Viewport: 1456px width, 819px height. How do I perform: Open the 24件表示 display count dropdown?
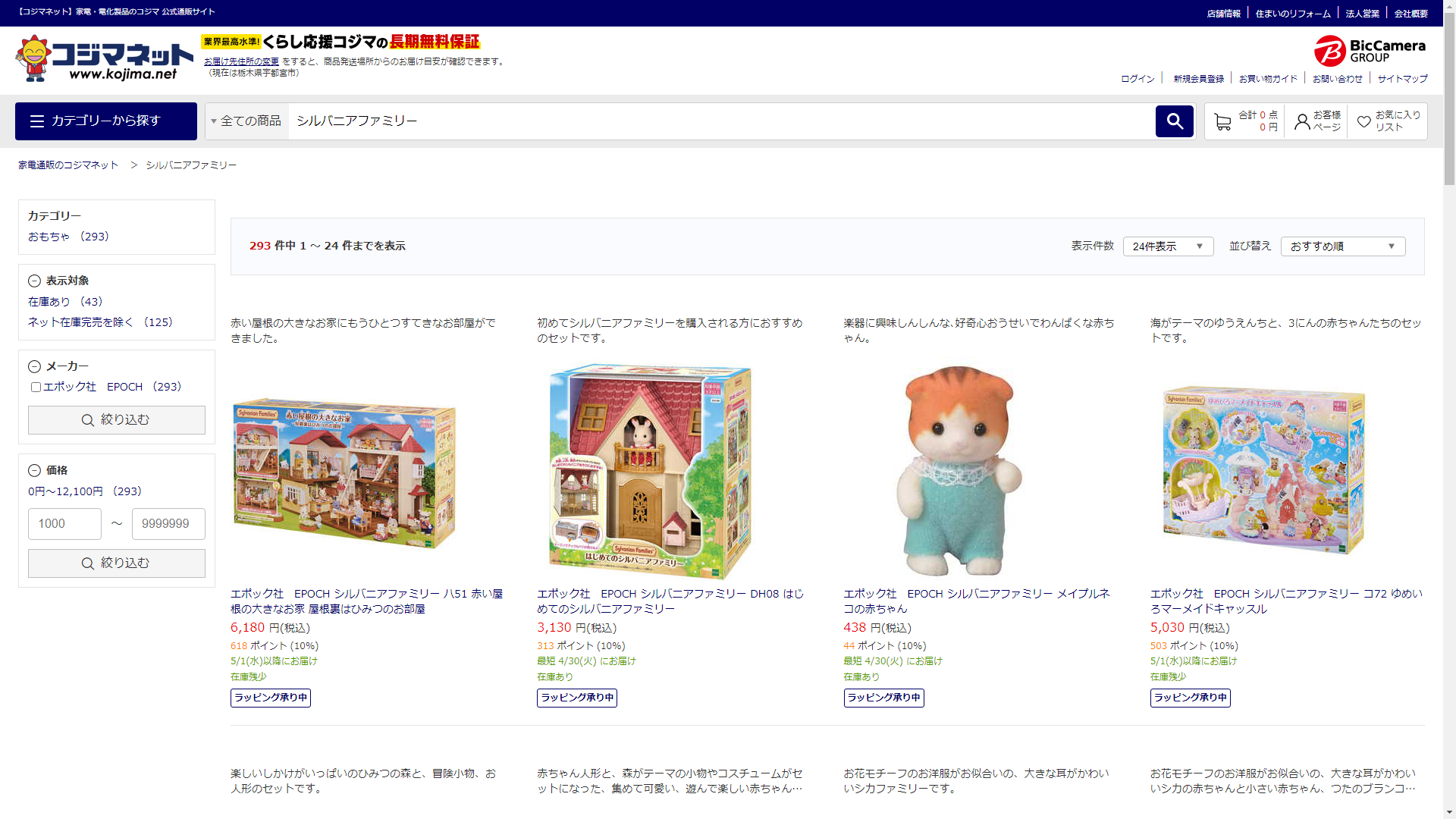pyautogui.click(x=1168, y=246)
